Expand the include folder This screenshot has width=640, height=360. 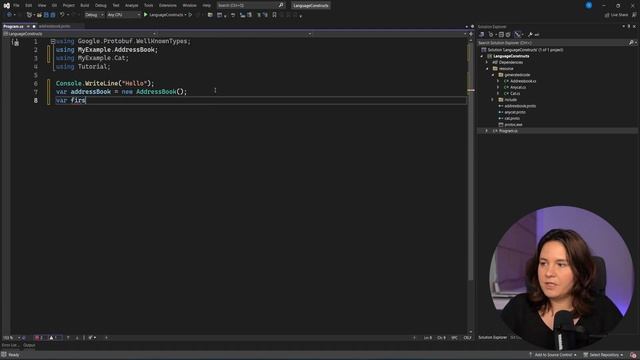click(x=493, y=100)
